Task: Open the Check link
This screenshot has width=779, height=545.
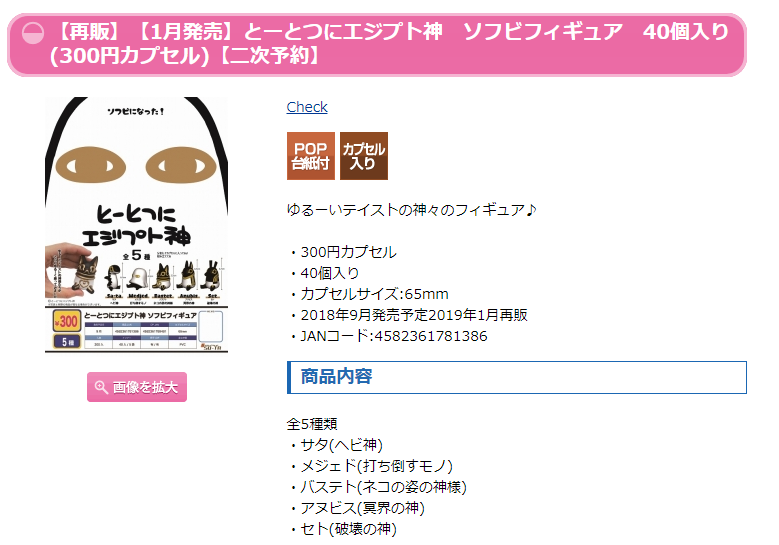Action: [x=307, y=107]
